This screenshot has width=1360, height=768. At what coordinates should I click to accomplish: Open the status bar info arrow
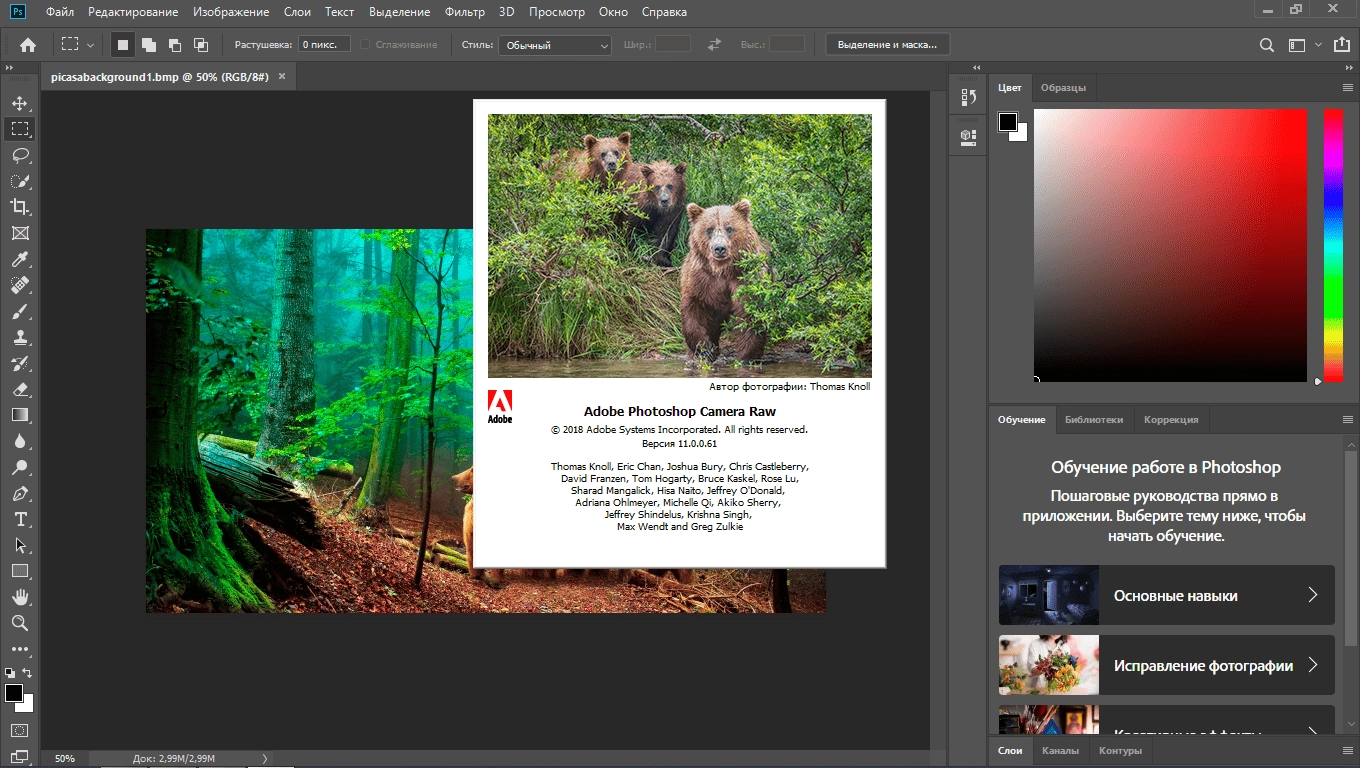pyautogui.click(x=265, y=759)
